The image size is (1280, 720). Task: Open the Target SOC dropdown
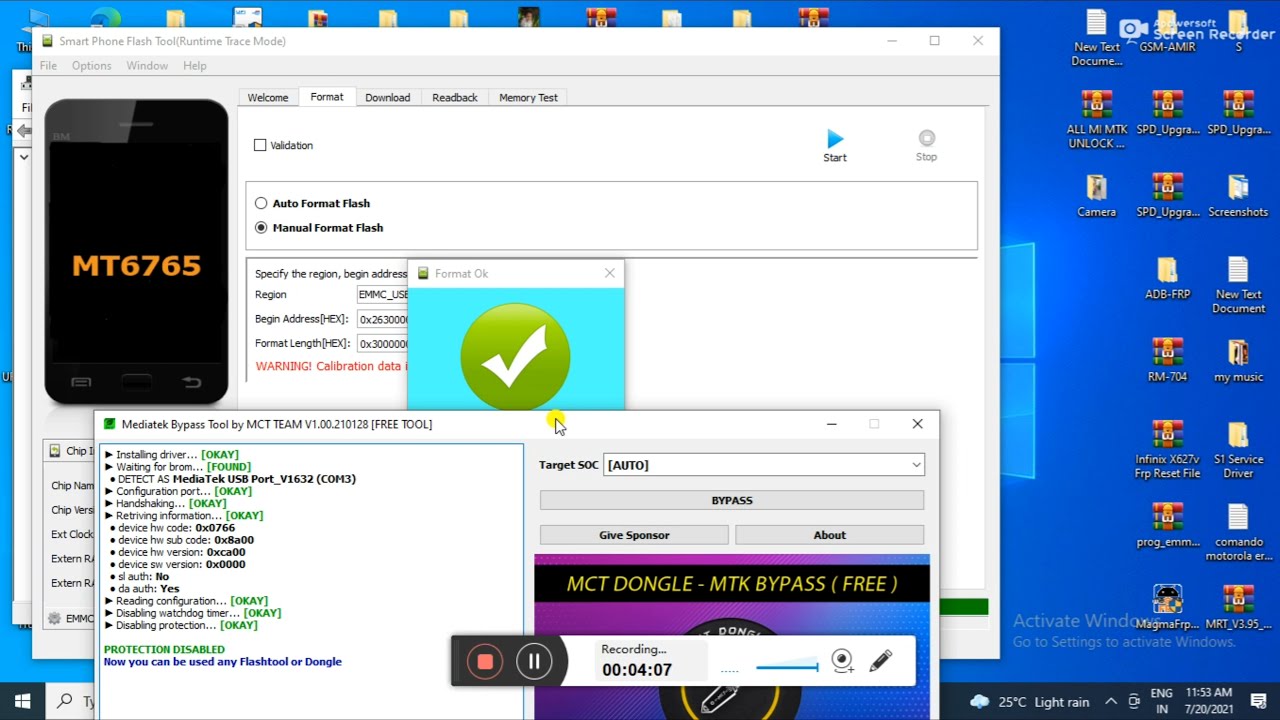pos(764,465)
